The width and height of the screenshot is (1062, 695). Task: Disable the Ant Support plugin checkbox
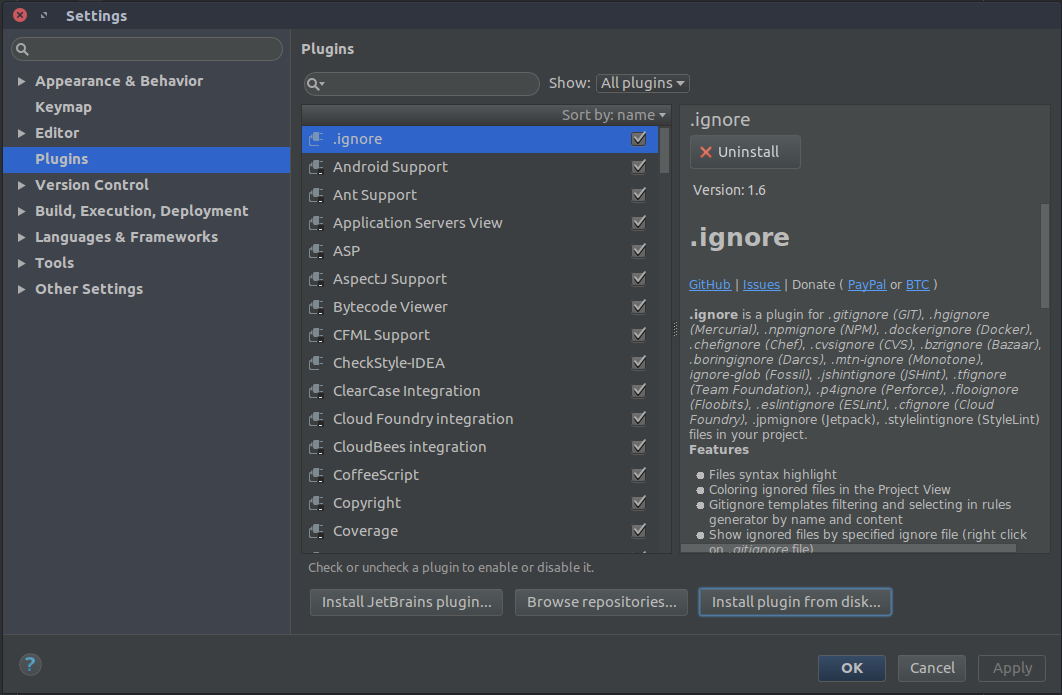(639, 195)
